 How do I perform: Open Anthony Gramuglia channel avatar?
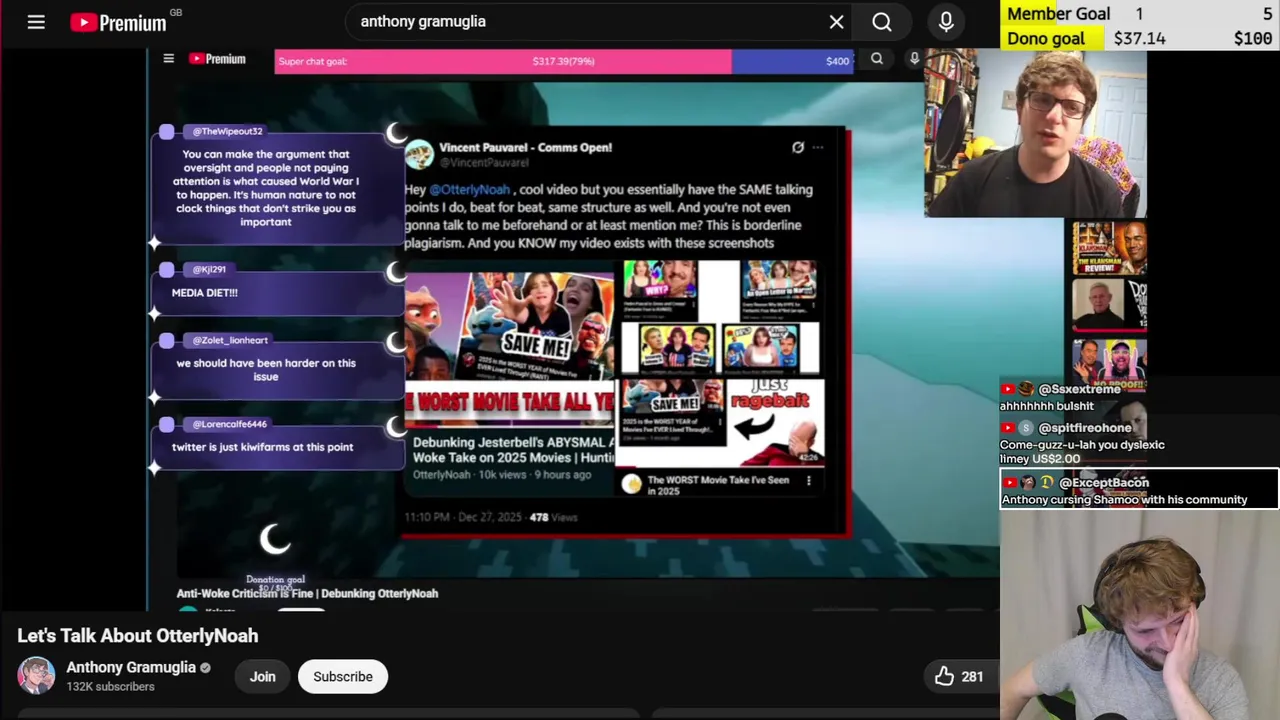point(36,676)
